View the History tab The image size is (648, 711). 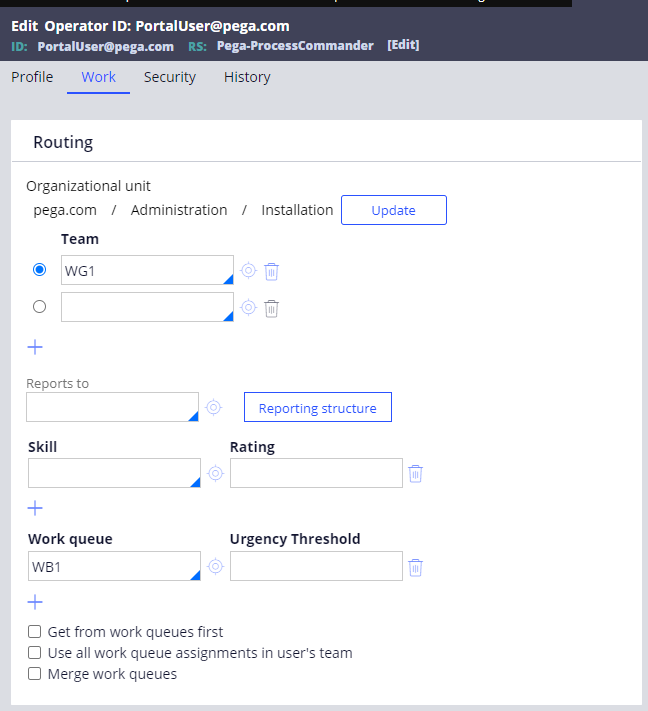pos(247,77)
